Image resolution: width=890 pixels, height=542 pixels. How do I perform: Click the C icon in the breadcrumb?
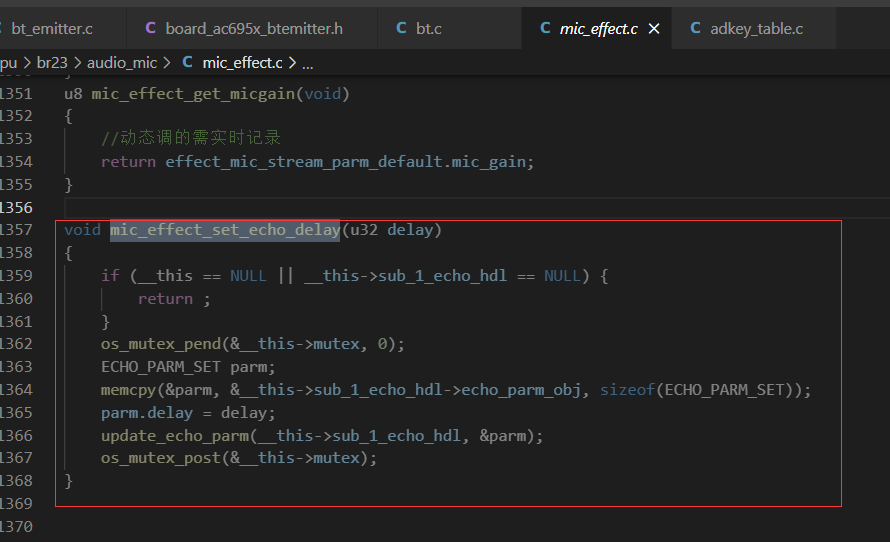coord(187,62)
